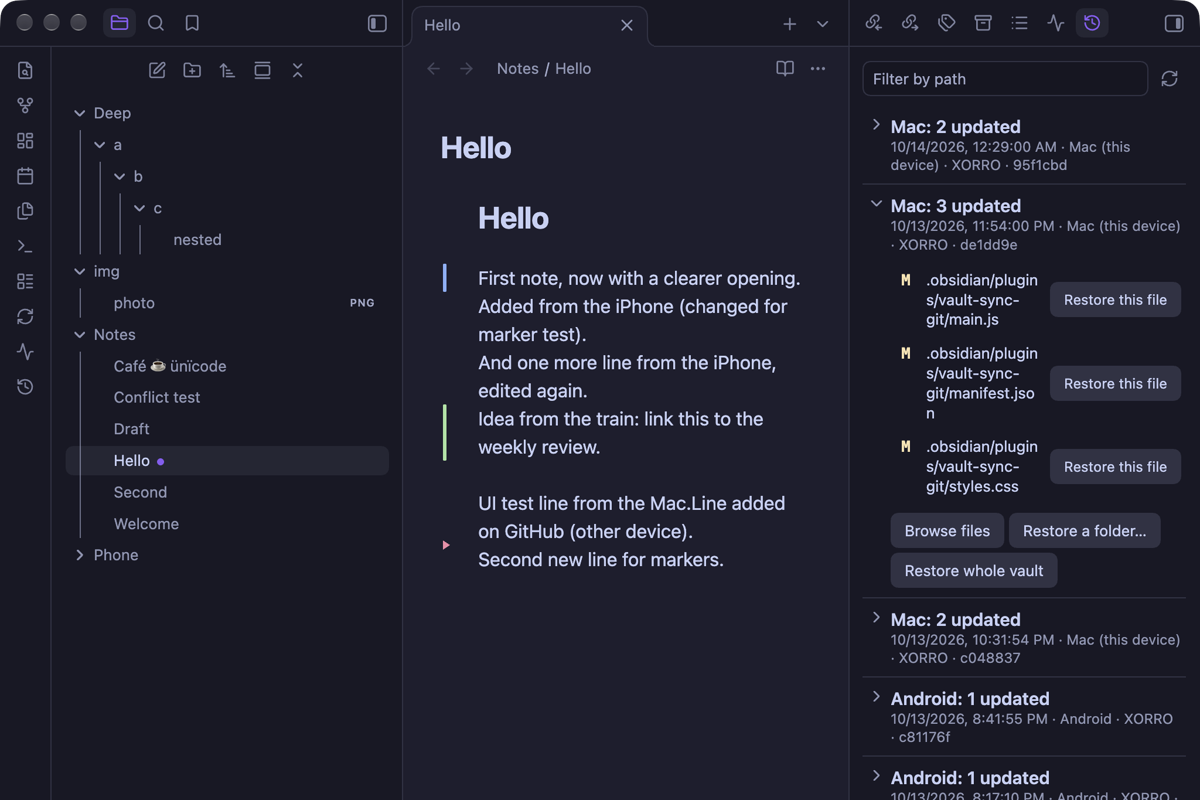
Task: Open the tags pane icon
Action: point(946,23)
